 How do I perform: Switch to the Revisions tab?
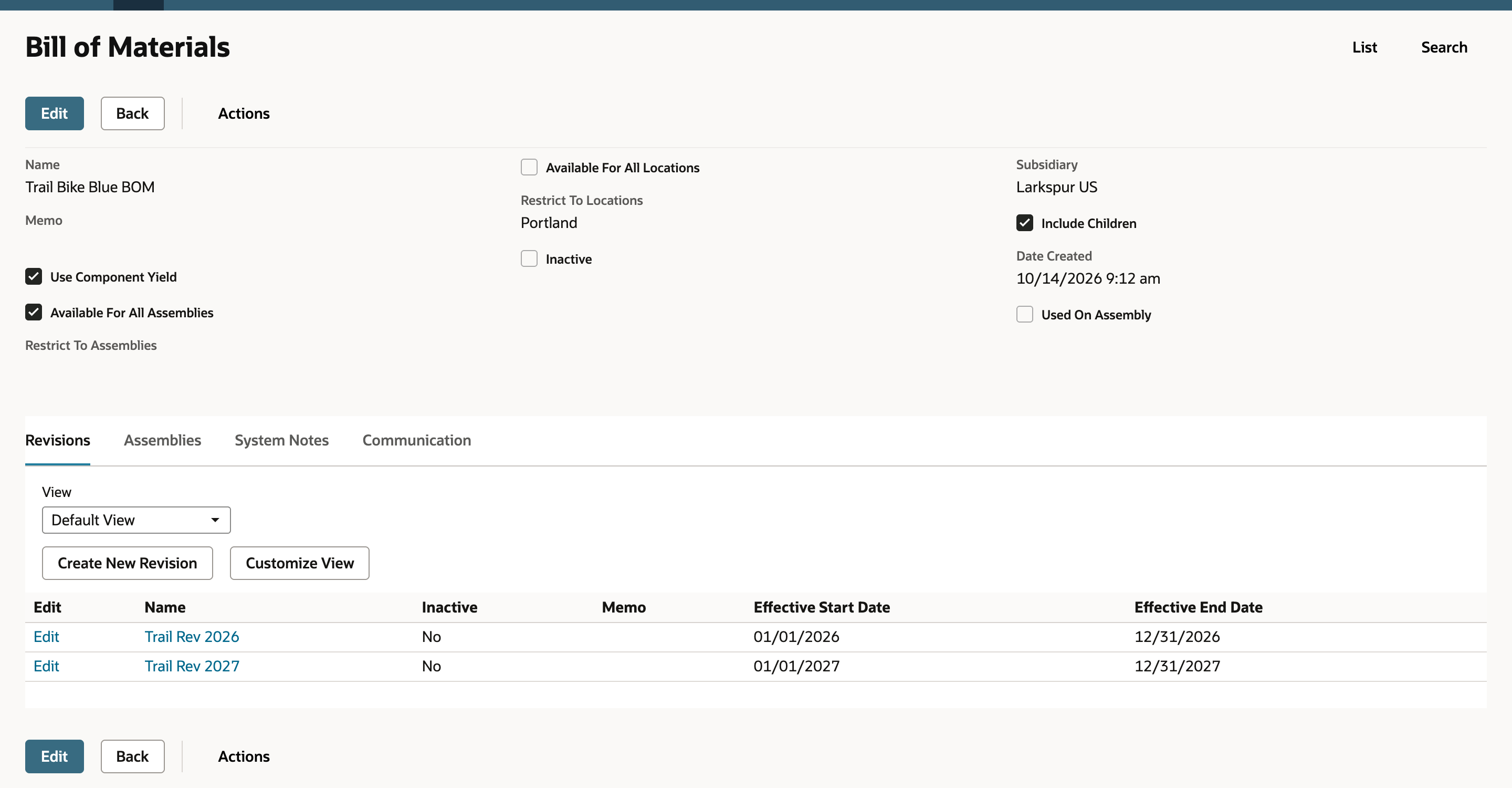58,440
